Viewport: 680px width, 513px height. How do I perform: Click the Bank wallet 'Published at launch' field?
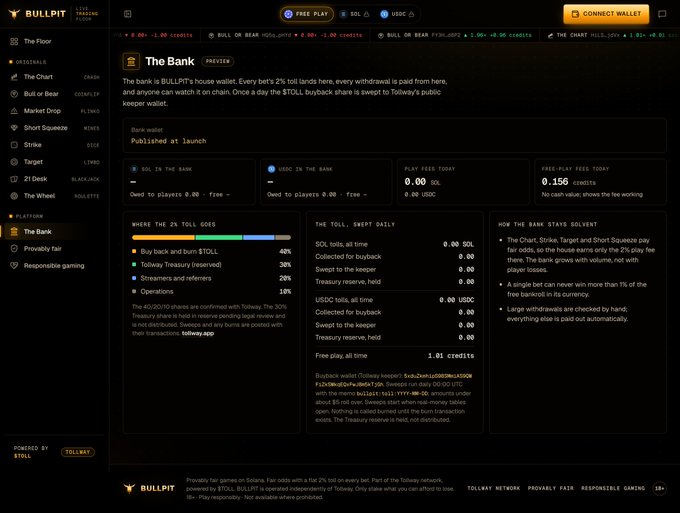click(x=394, y=136)
